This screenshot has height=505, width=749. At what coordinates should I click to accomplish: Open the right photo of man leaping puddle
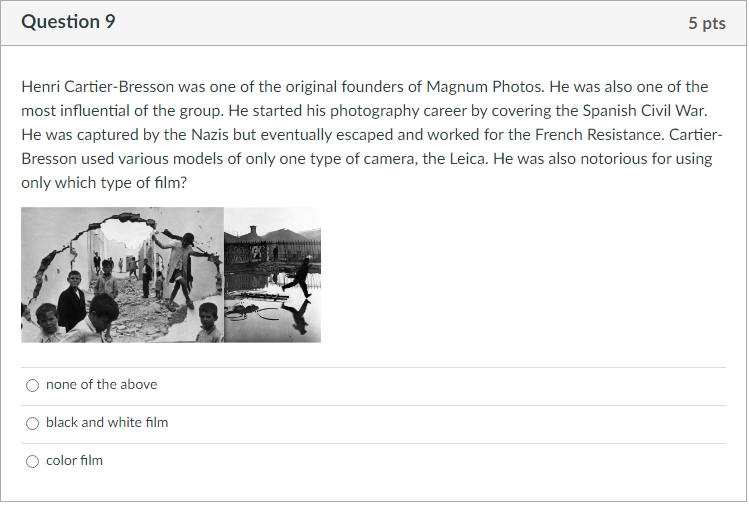coord(273,275)
